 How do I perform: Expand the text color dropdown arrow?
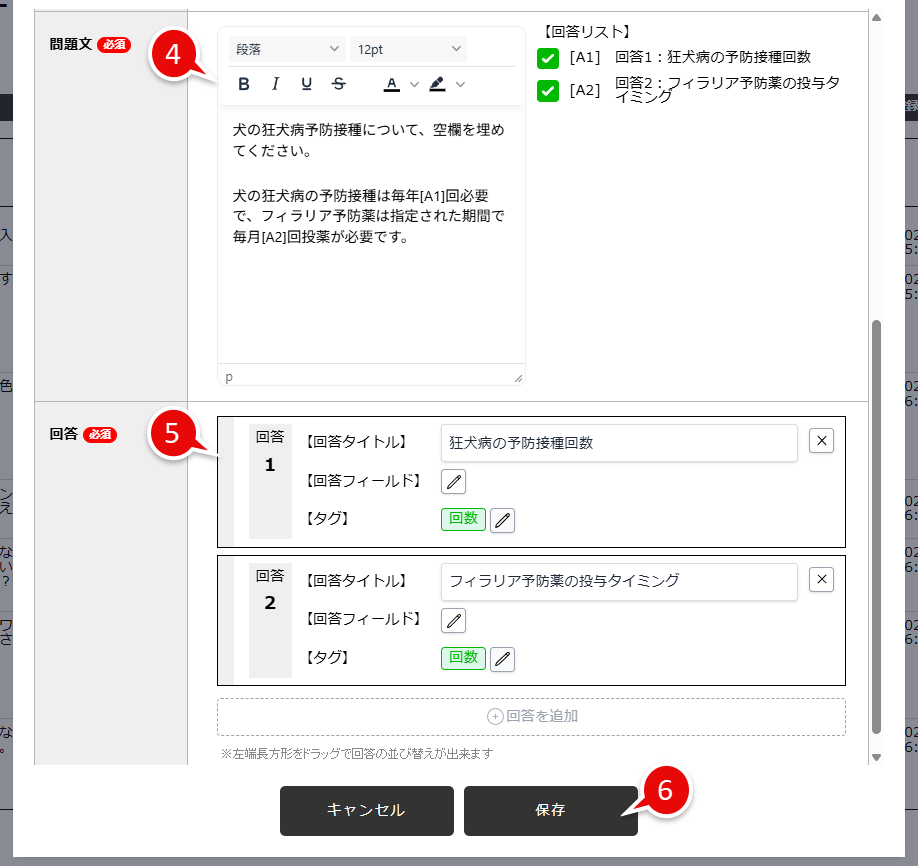pos(414,84)
